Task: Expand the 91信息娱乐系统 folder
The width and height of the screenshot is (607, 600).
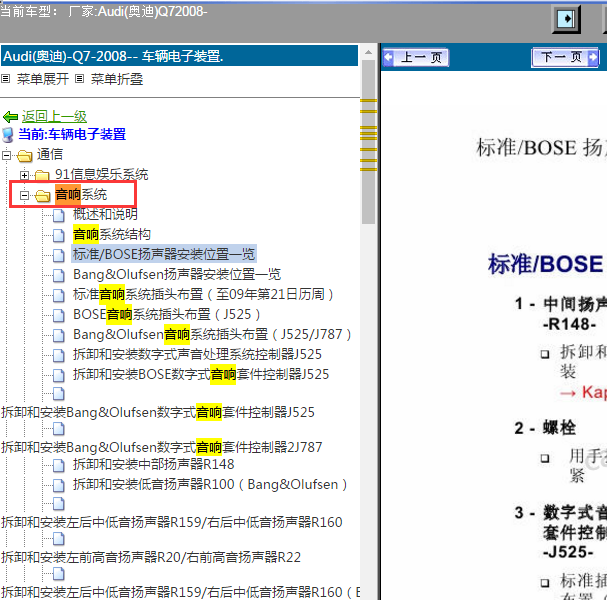Action: coord(24,175)
